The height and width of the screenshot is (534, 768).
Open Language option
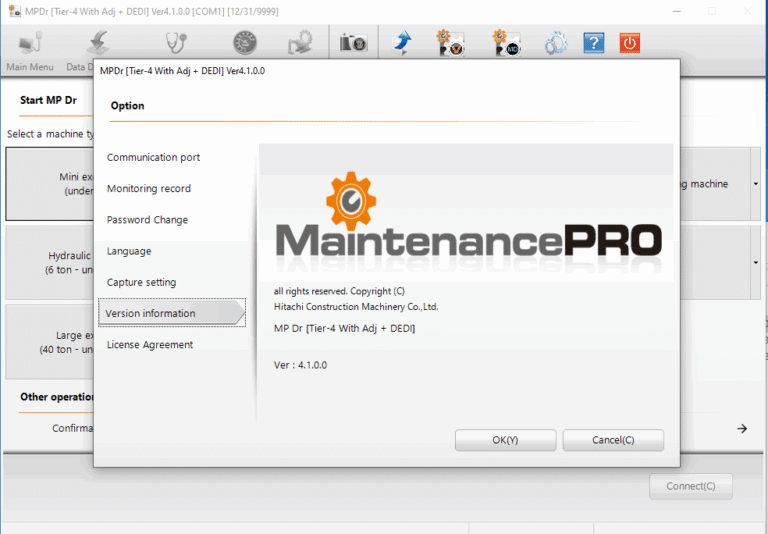(x=129, y=251)
